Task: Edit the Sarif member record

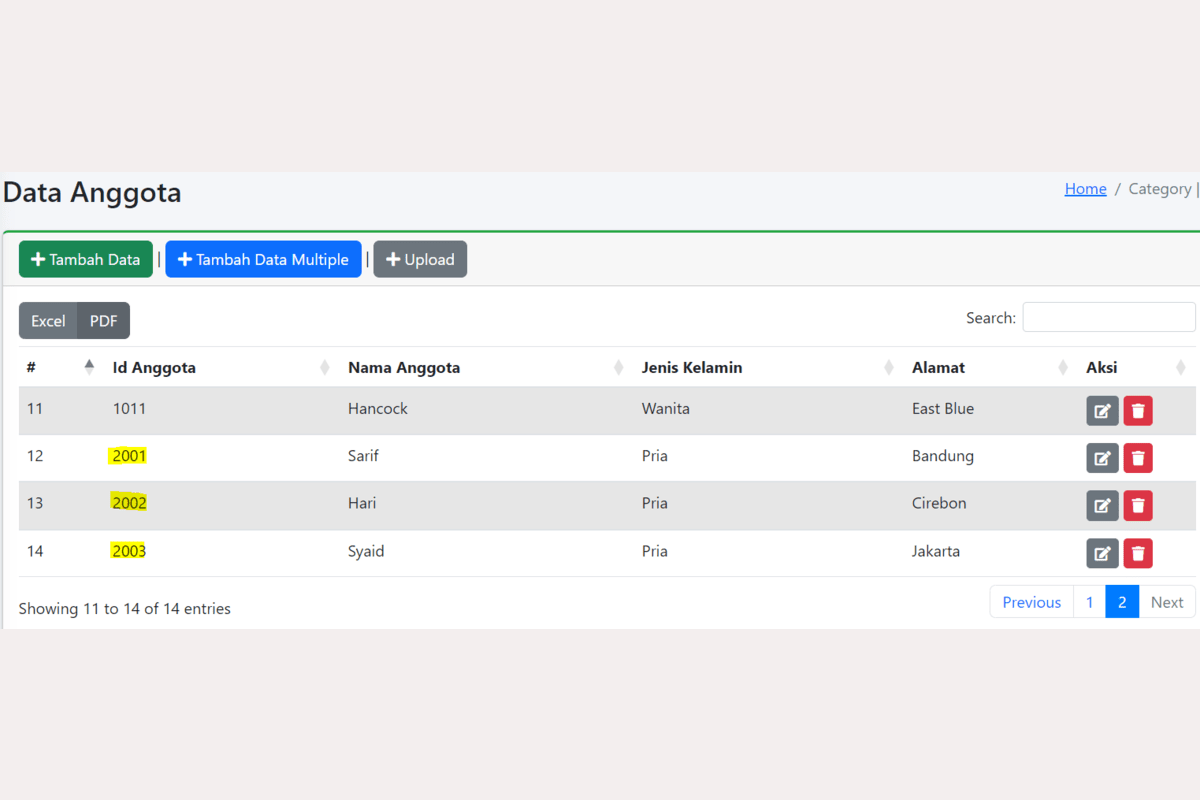Action: tap(1102, 458)
